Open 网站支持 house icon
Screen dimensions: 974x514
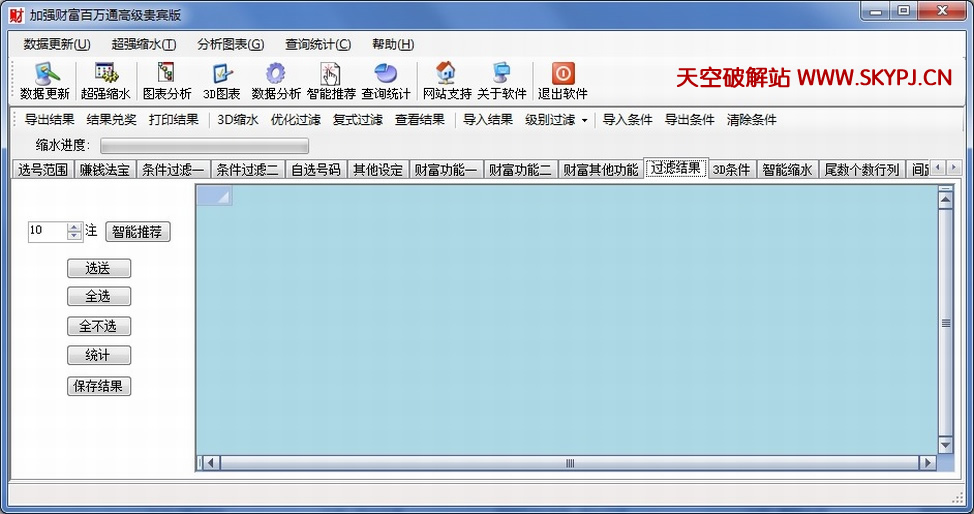coord(446,75)
